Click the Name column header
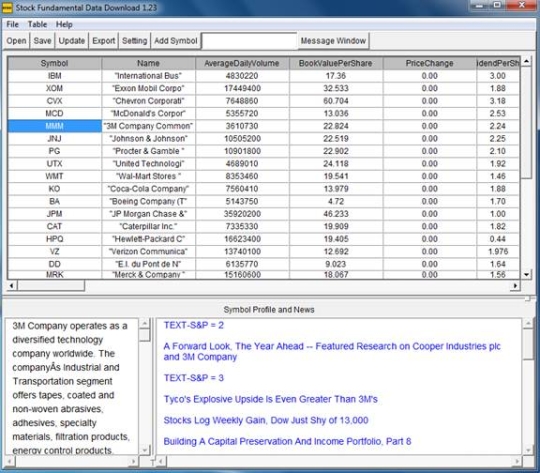The image size is (540, 473). 148,63
